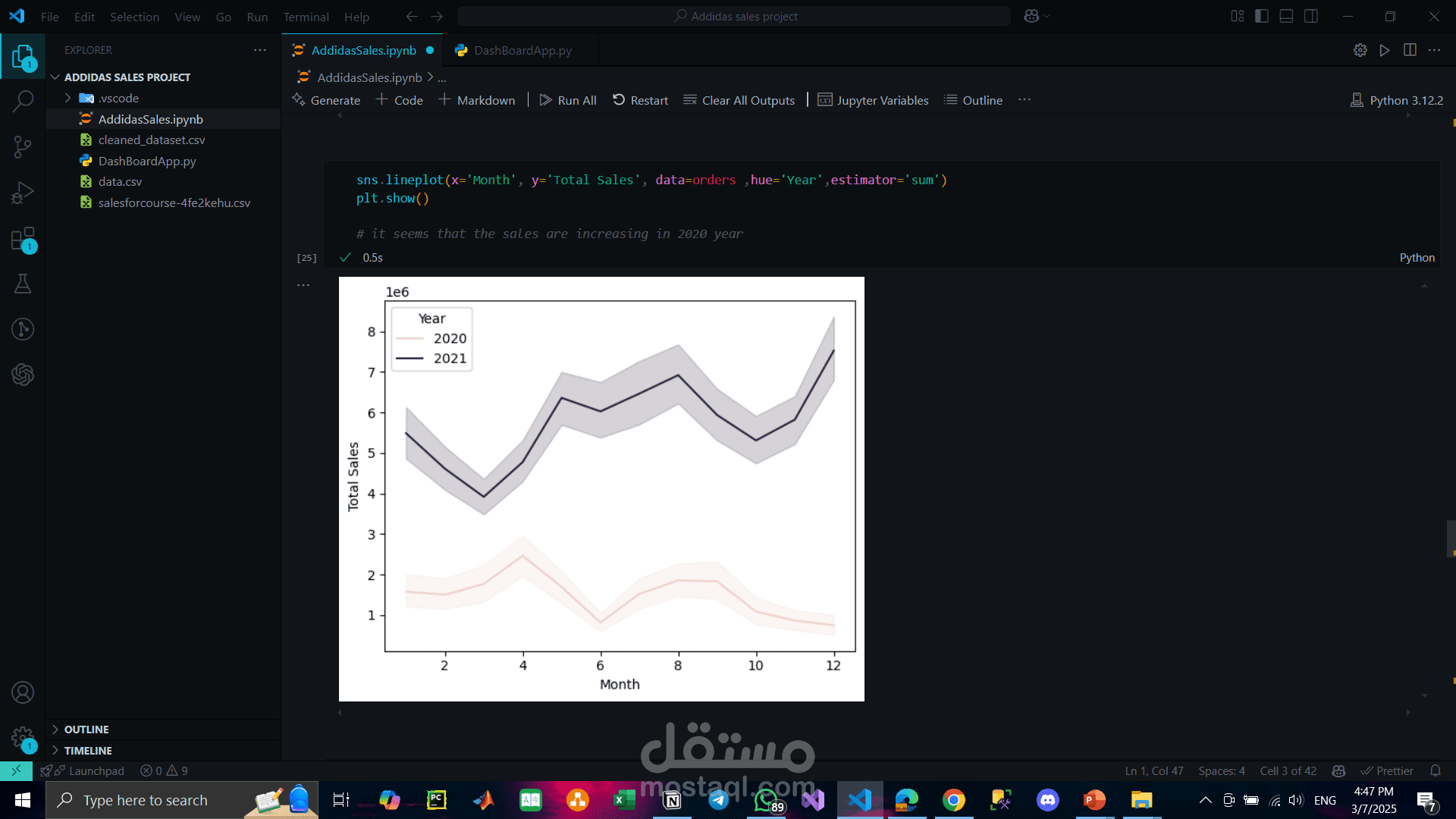The width and height of the screenshot is (1456, 819).
Task: Open Source Control view
Action: (23, 147)
